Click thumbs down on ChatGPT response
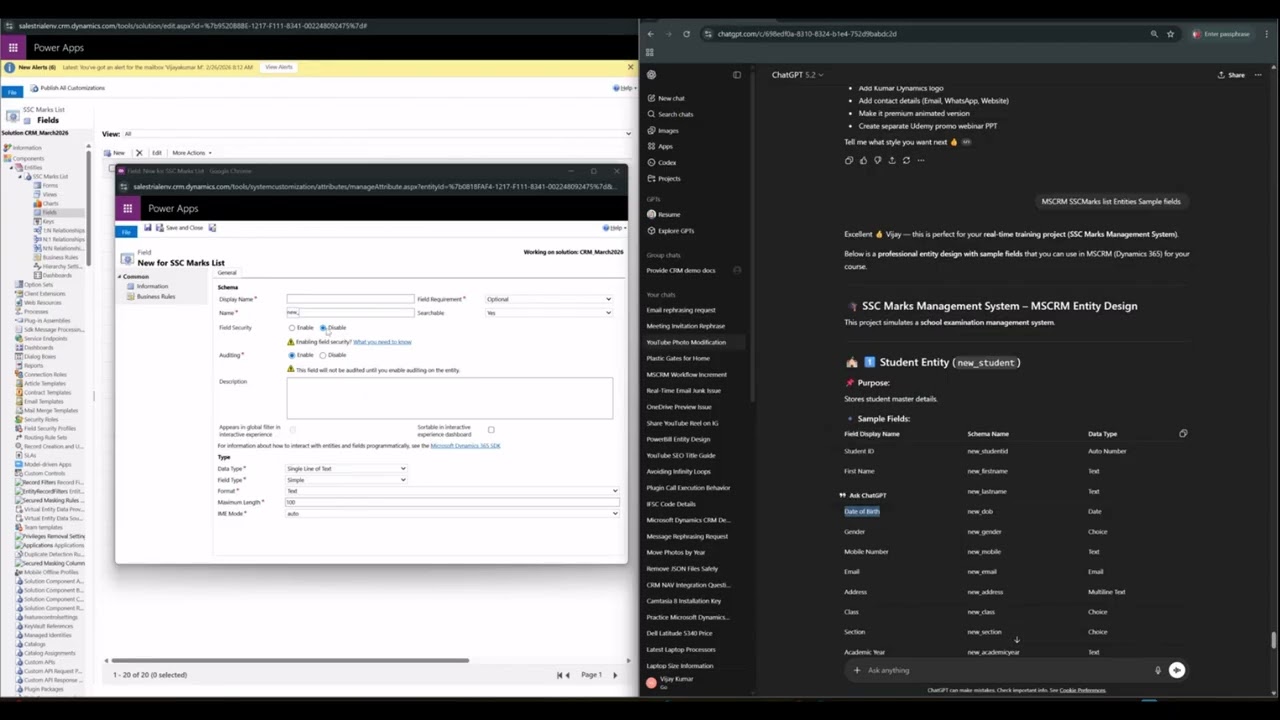Image resolution: width=1280 pixels, height=720 pixels. (877, 160)
